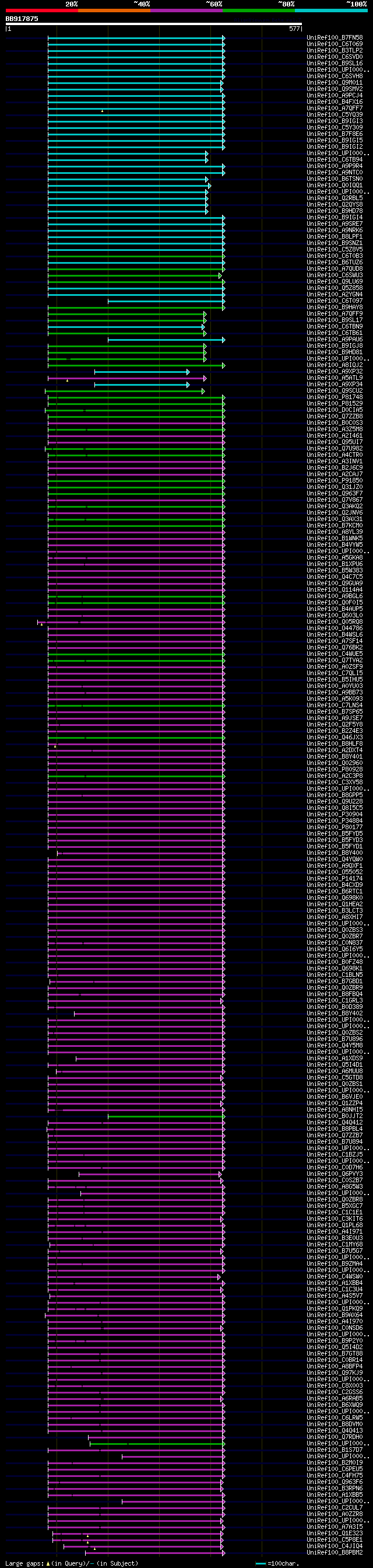Click the UniRef100_A9P9R4 label

coord(335,166)
